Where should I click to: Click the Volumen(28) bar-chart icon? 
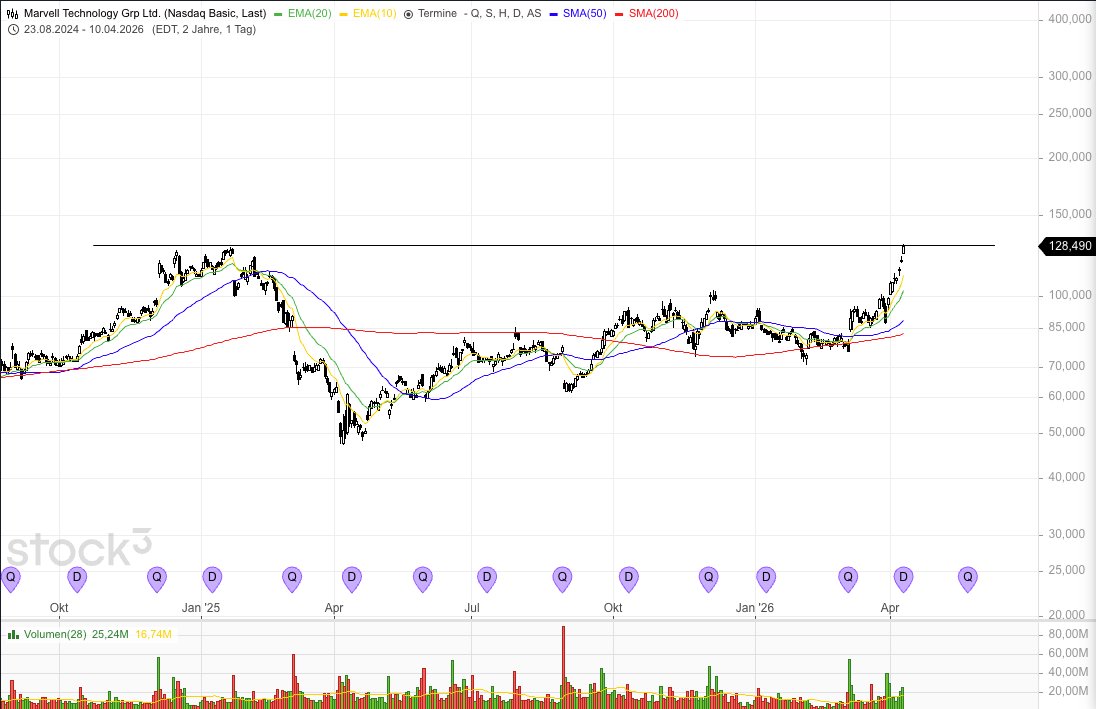[x=13, y=635]
